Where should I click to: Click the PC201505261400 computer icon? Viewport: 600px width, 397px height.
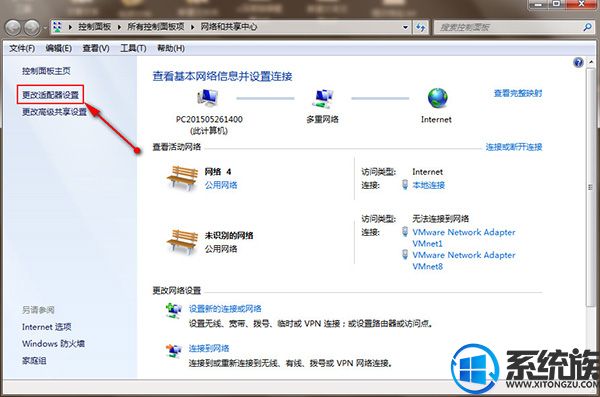click(207, 98)
